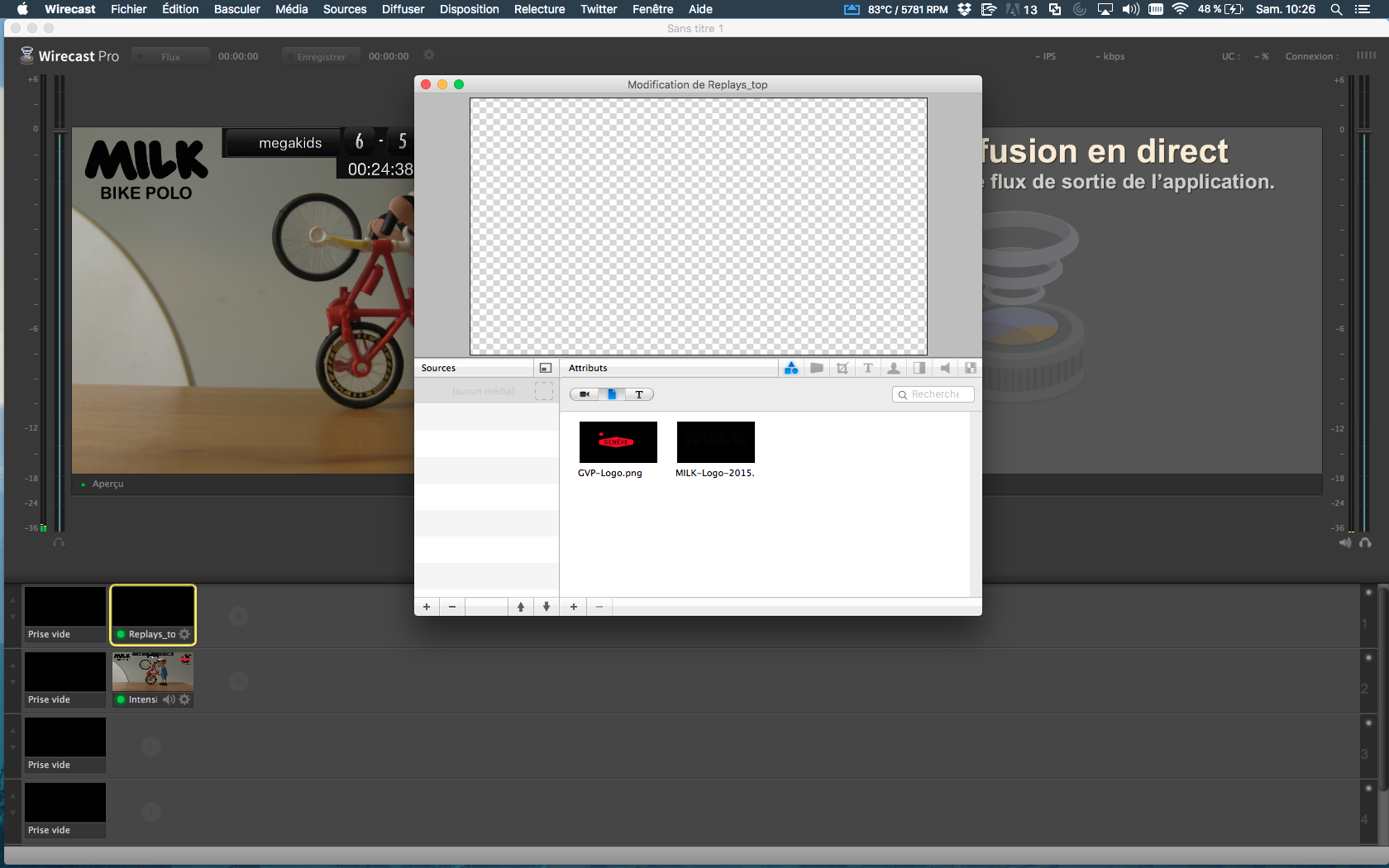The height and width of the screenshot is (868, 1389).
Task: Open the Wi-Fi menu in the menu bar
Action: (1180, 9)
